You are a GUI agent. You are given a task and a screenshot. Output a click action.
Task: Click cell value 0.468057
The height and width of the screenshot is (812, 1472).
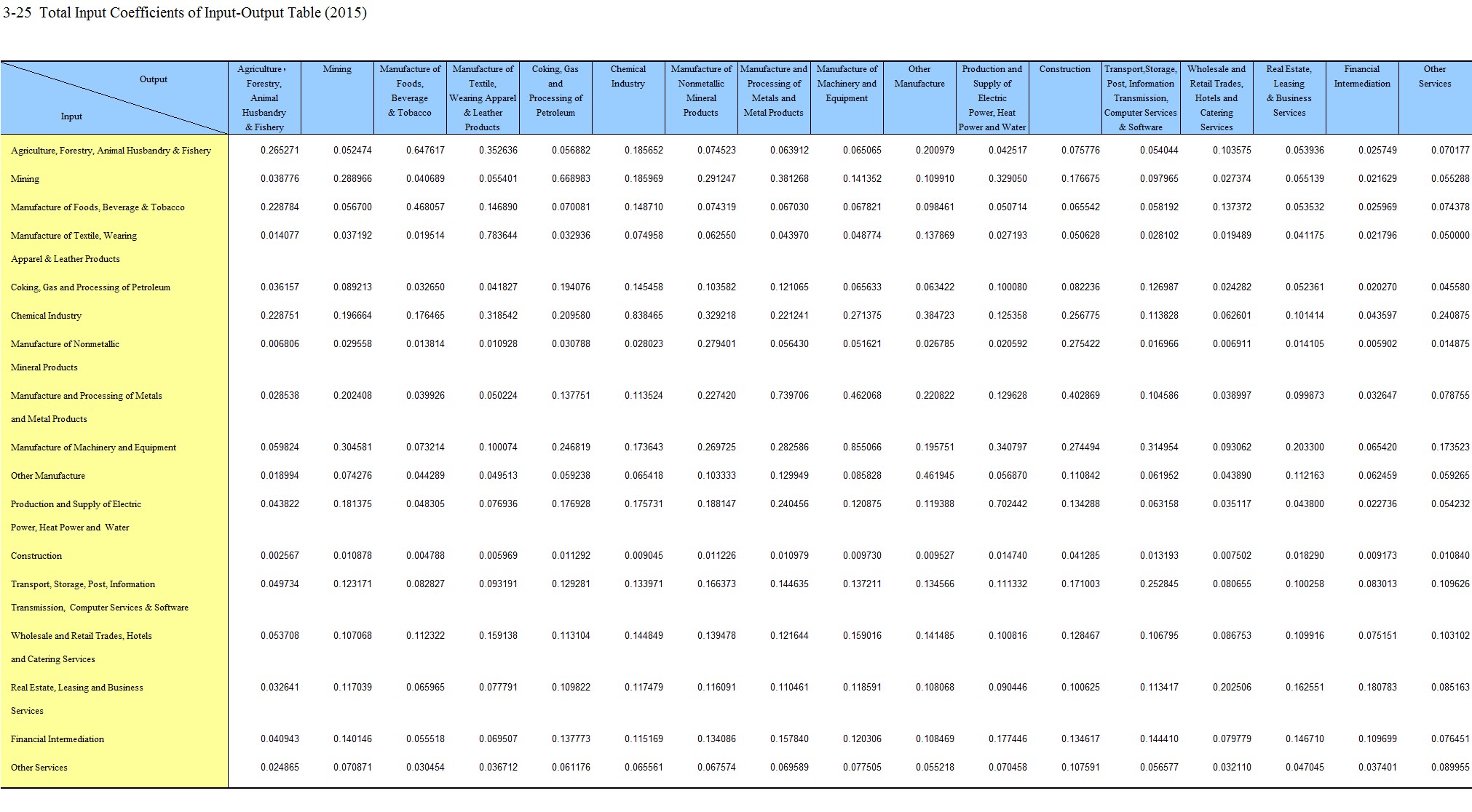(425, 207)
